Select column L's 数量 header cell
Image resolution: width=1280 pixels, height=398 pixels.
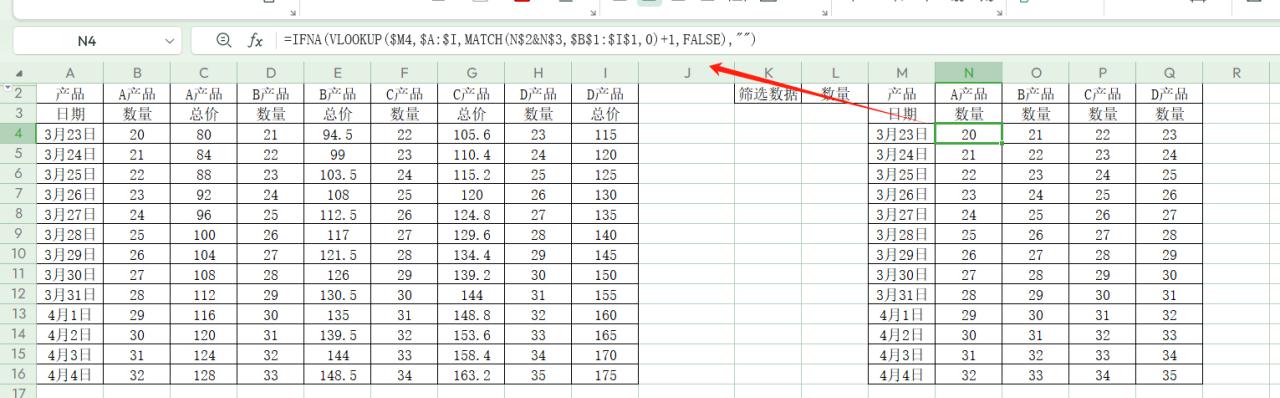point(835,94)
